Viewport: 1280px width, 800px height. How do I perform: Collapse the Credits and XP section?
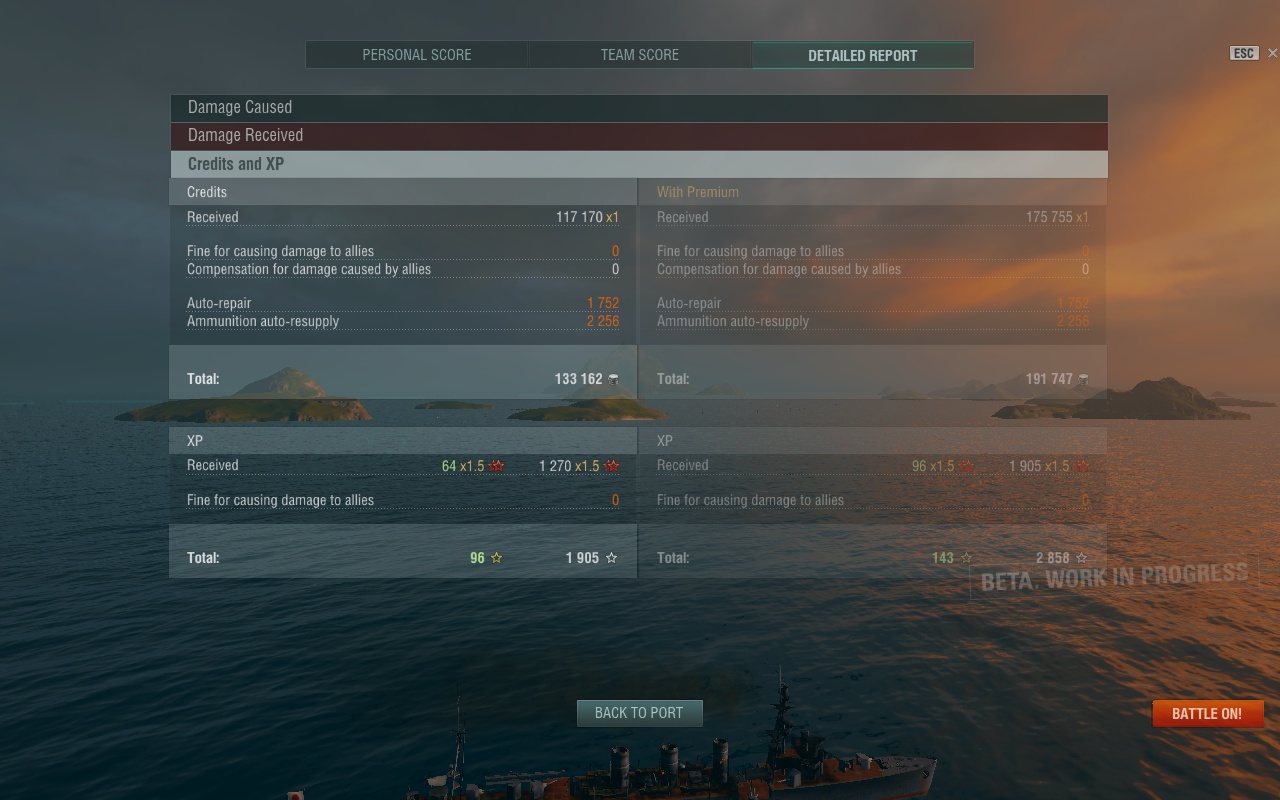pos(639,164)
